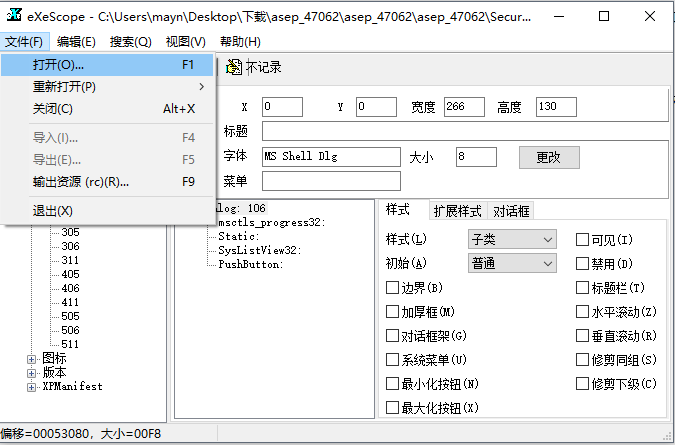Switch to the 扩展样式 tab
675x445 pixels.
458,211
